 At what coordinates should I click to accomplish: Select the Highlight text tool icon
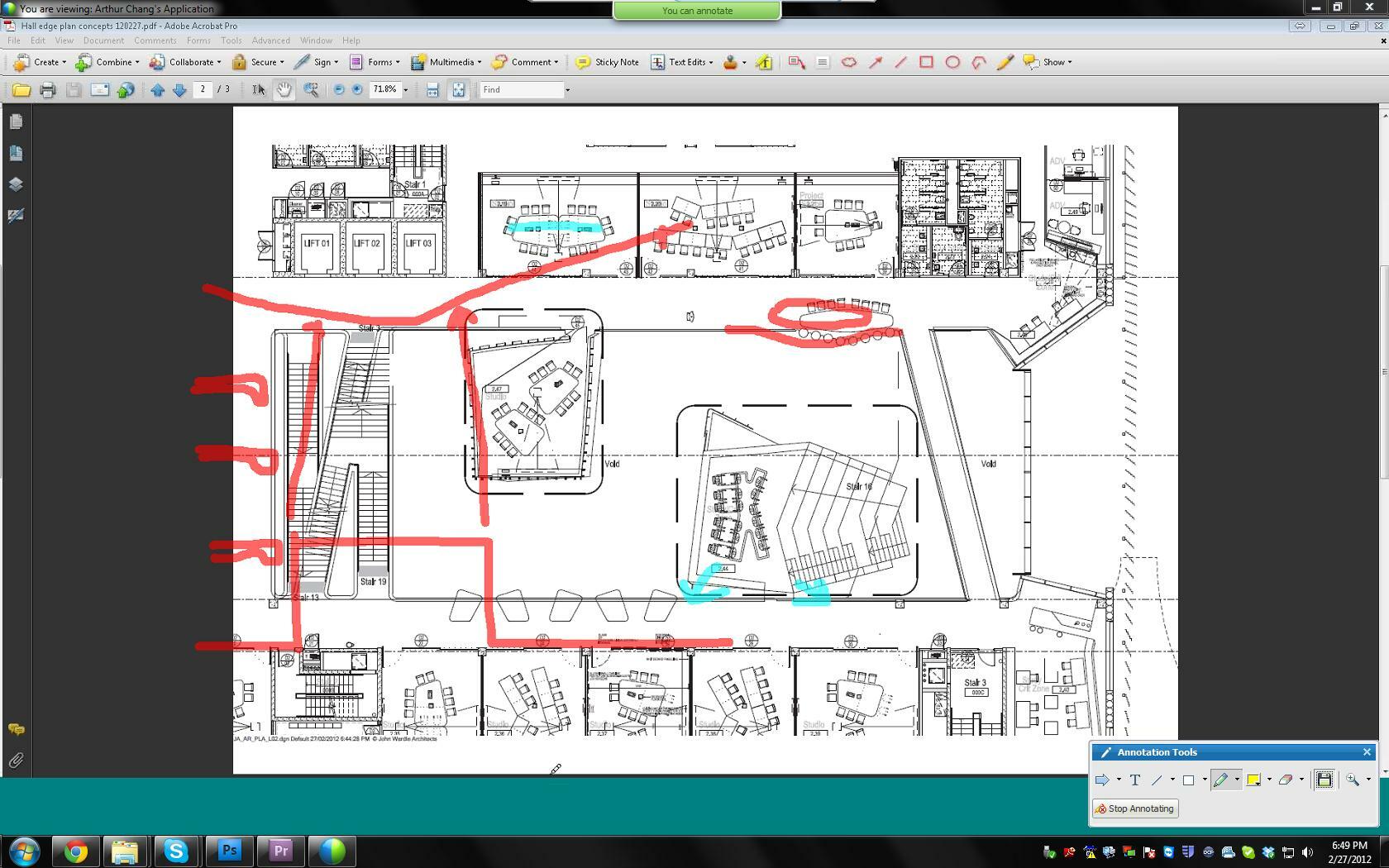764,62
